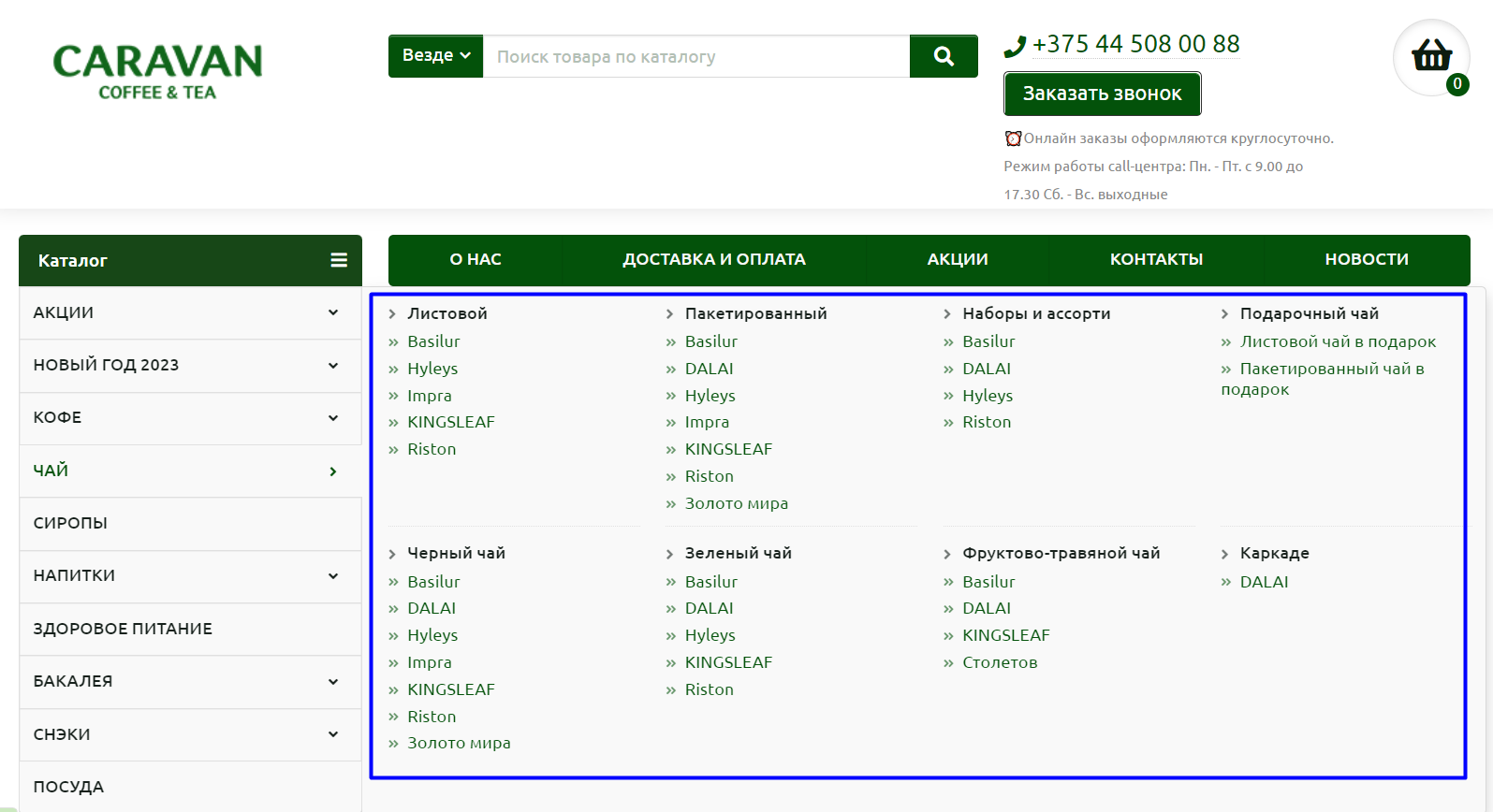Open the Листовой tea subcategory heading
This screenshot has height=812, width=1493.
pyautogui.click(x=447, y=313)
